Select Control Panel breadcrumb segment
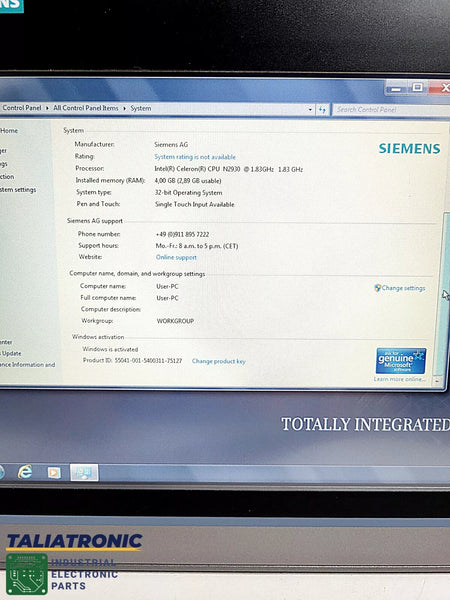Viewport: 450px width, 600px height. click(x=21, y=108)
